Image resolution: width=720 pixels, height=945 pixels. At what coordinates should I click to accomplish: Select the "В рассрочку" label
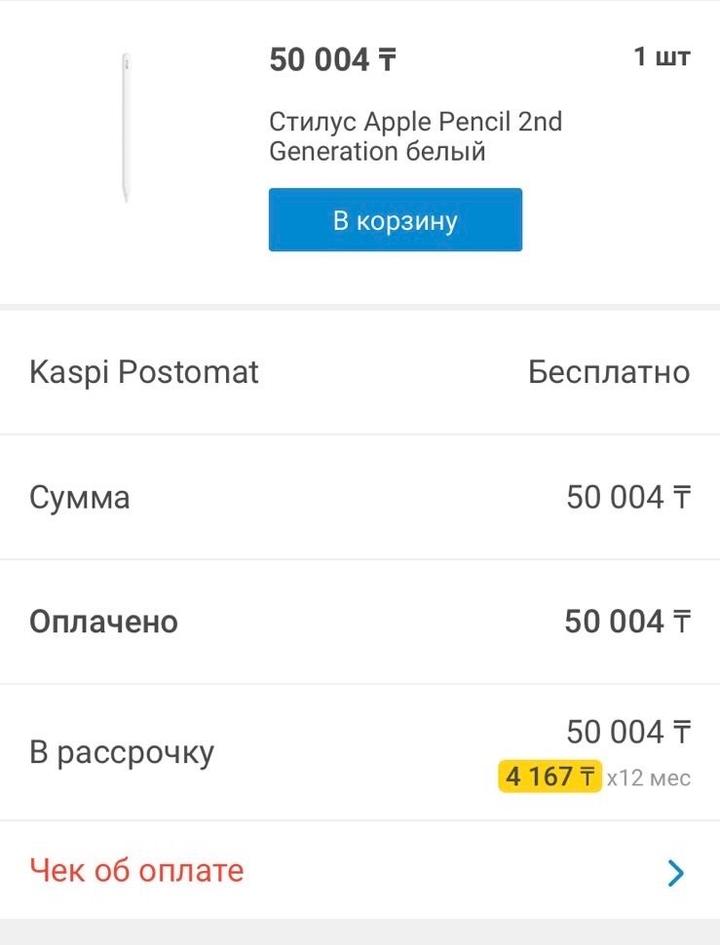click(x=122, y=753)
